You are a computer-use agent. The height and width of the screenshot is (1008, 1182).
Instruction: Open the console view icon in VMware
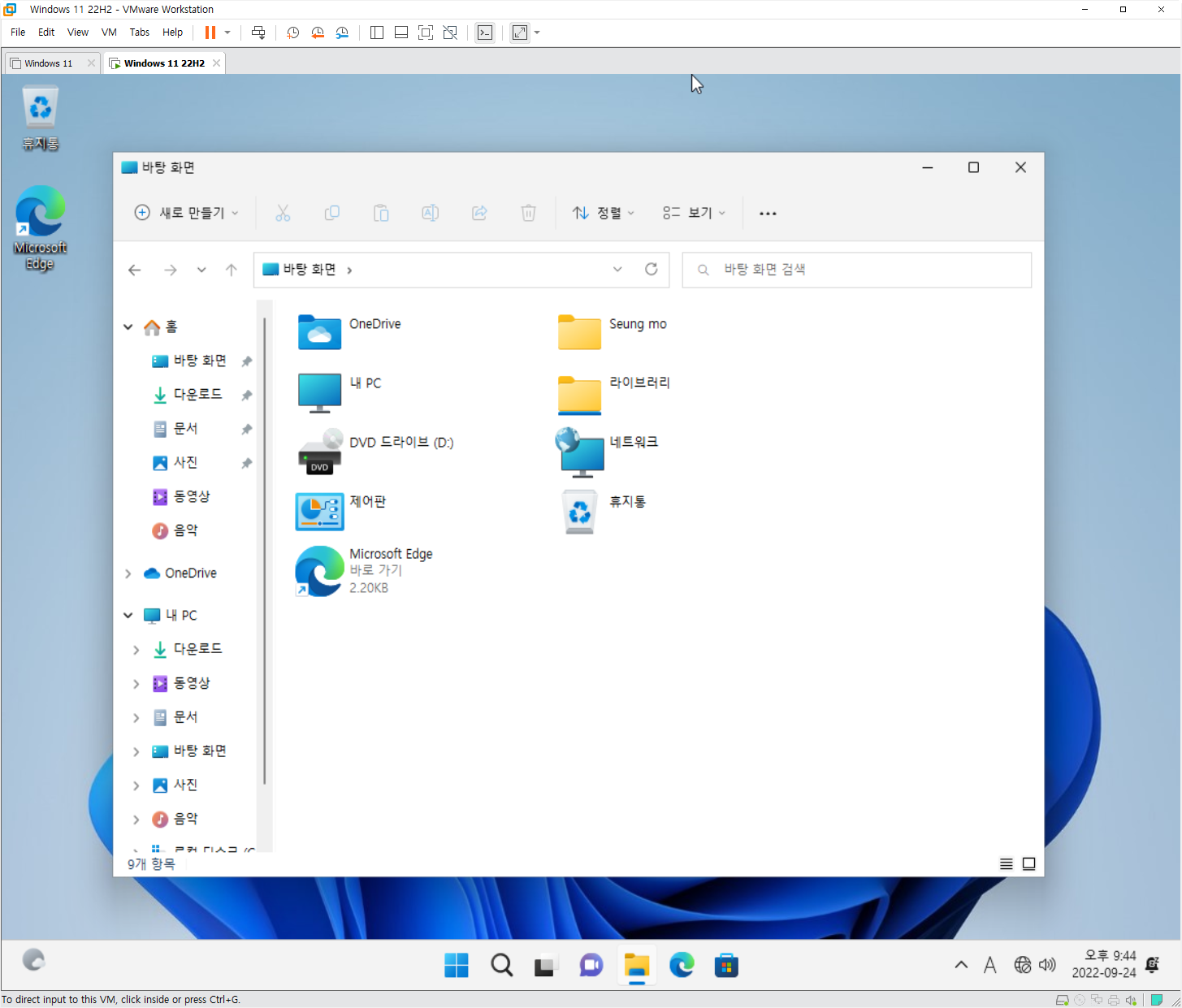coord(485,32)
